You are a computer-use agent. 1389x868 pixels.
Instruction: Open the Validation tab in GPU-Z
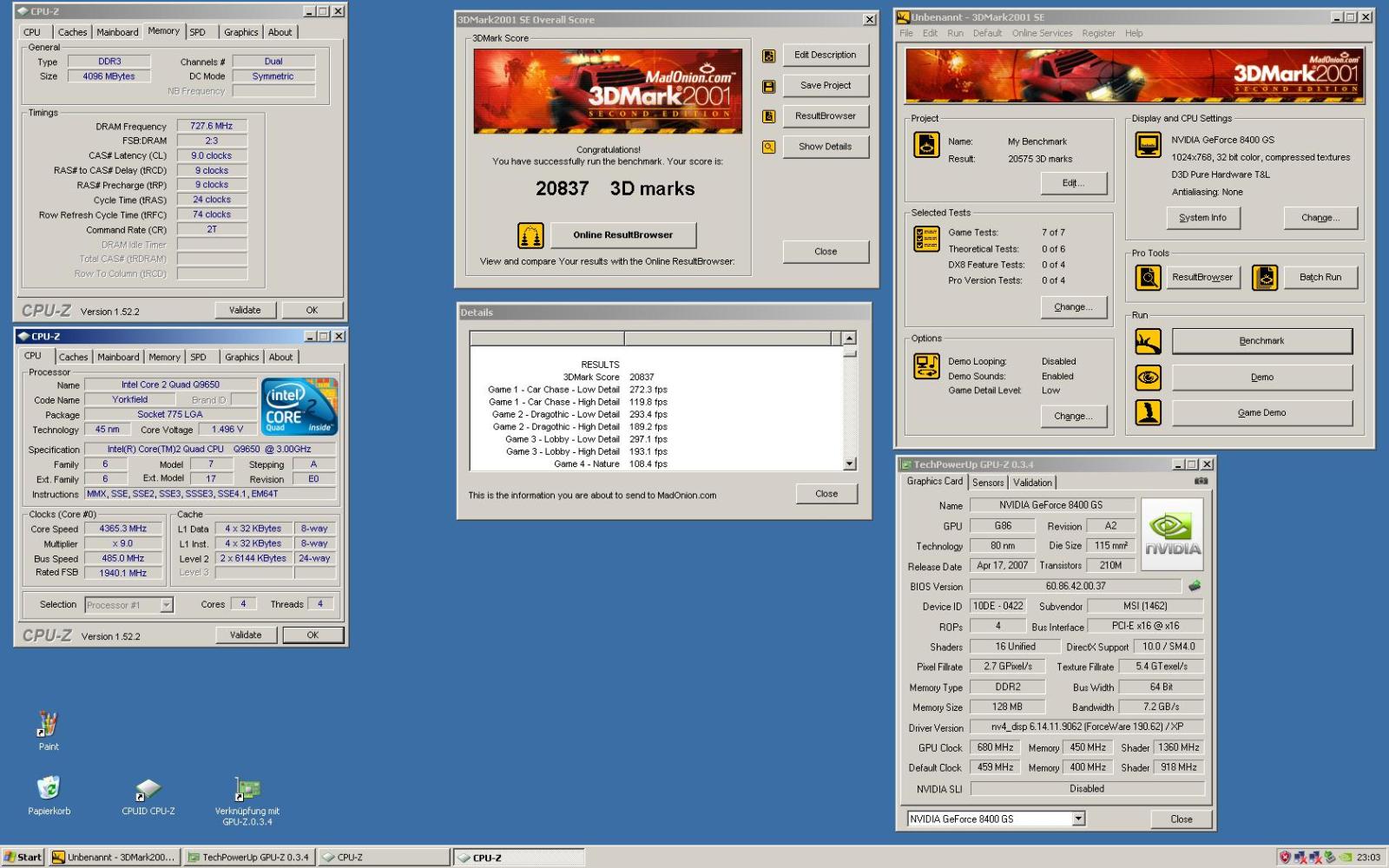pos(1032,483)
